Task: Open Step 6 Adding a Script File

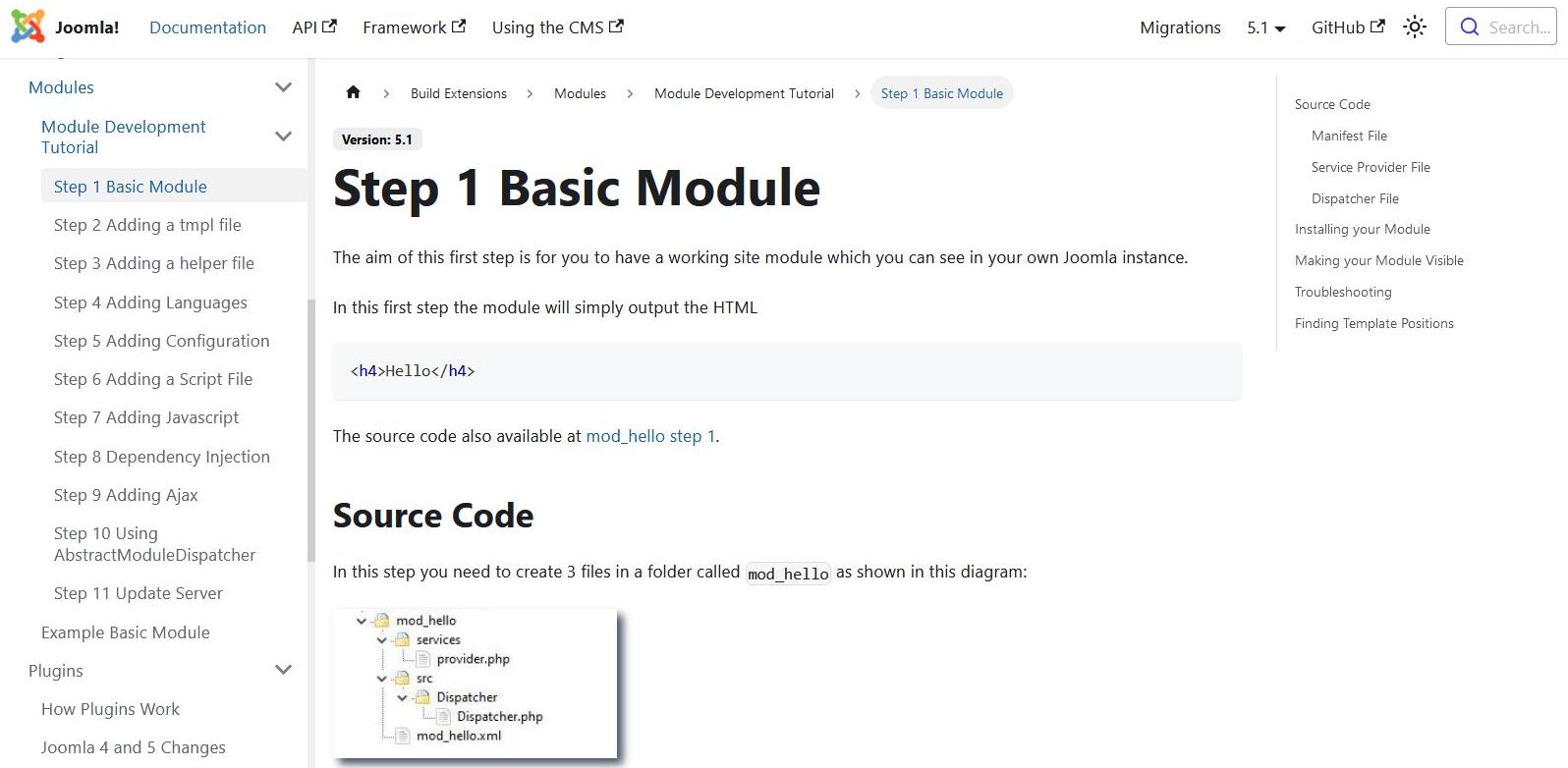Action: [x=153, y=379]
